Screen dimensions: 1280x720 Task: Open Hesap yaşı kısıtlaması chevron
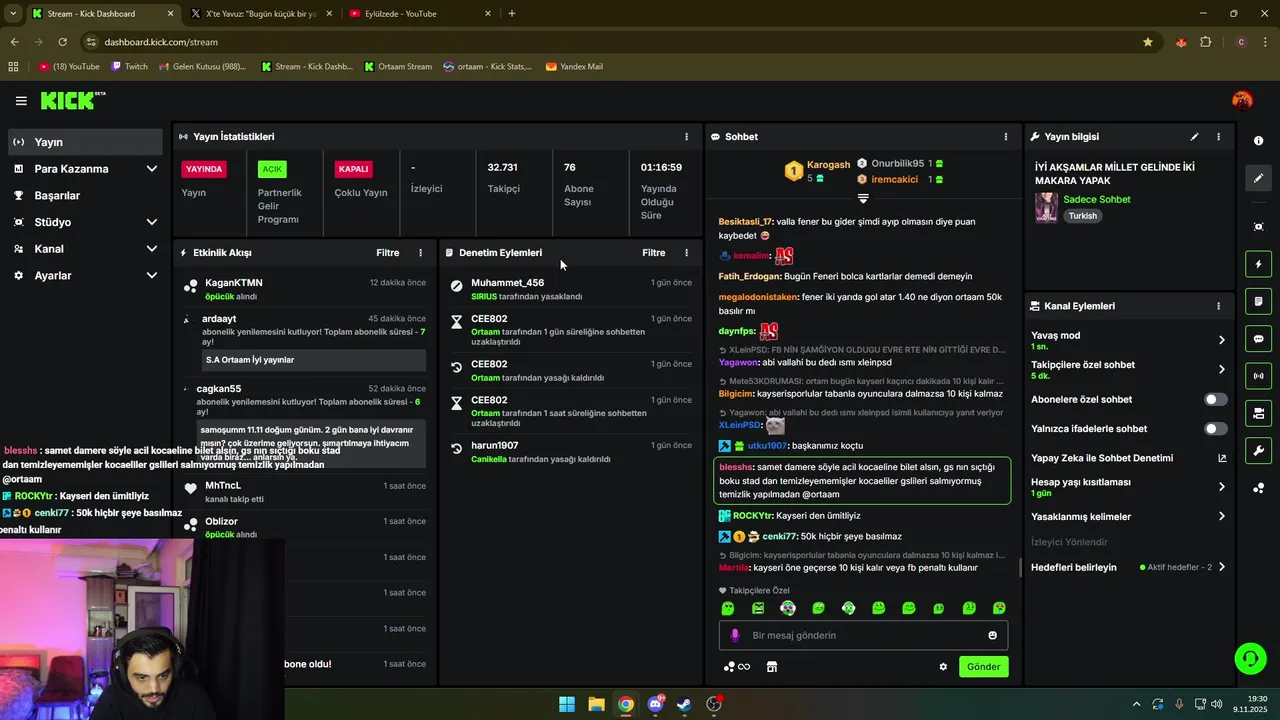(1221, 487)
